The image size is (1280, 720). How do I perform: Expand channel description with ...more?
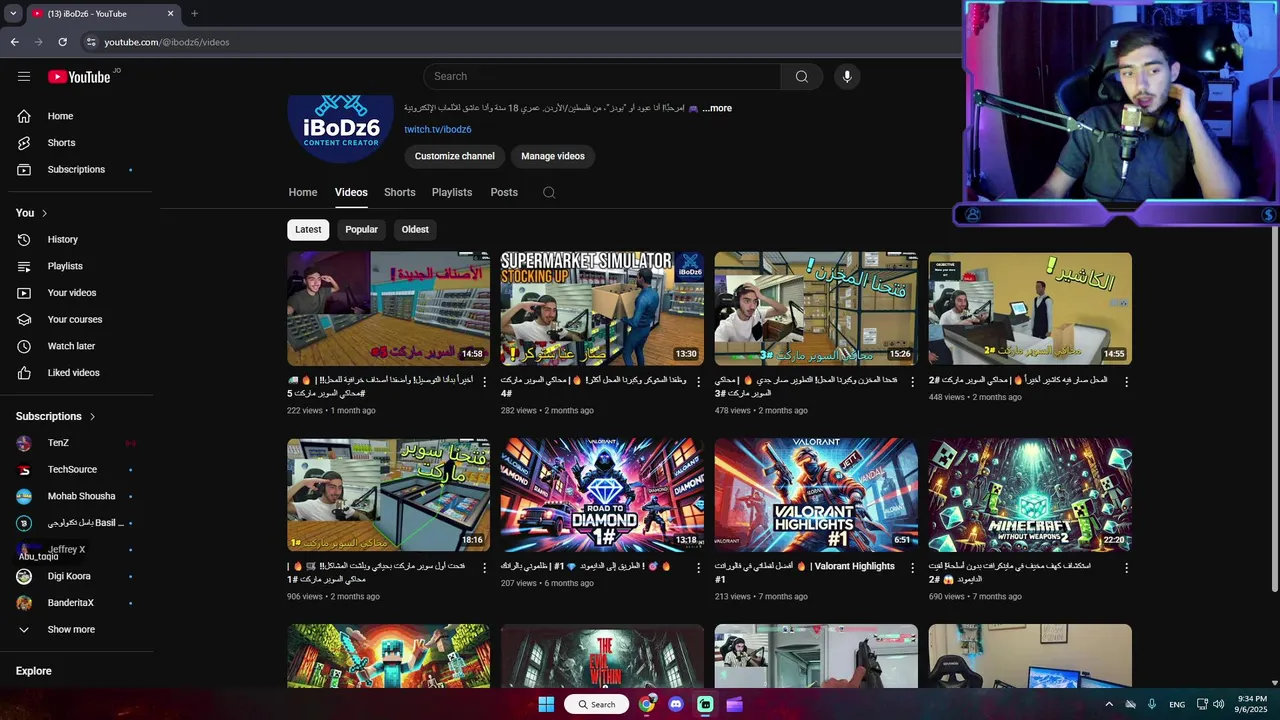(x=717, y=108)
